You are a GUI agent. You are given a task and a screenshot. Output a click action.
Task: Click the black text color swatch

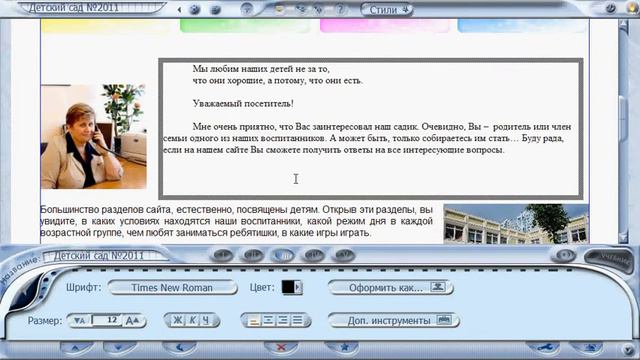(288, 287)
